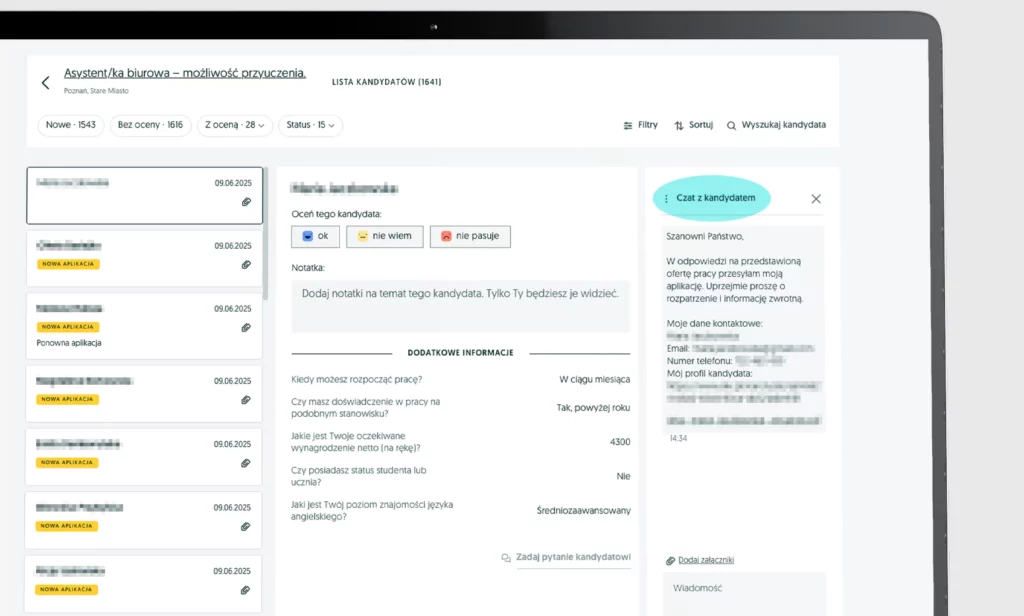Viewport: 1024px width, 616px height.
Task: Click the Wiadomość message input field
Action: pyautogui.click(x=744, y=593)
